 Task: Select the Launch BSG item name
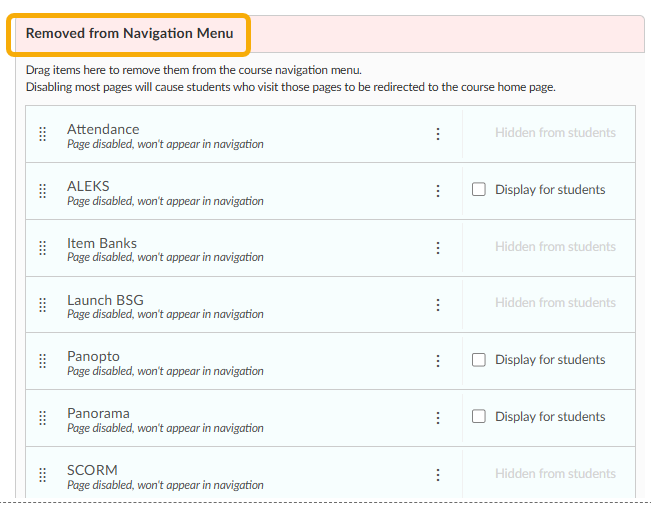[x=105, y=300]
